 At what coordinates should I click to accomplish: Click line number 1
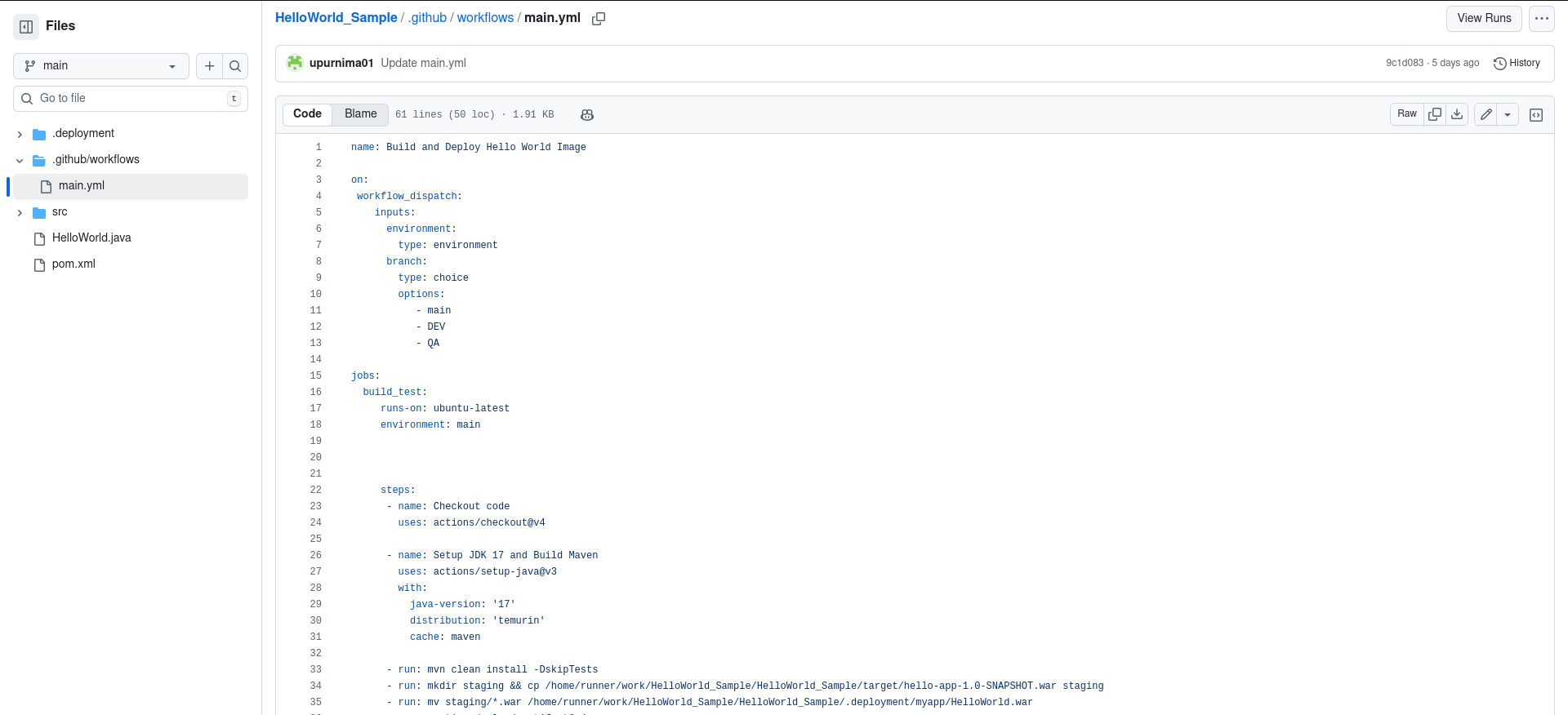tap(318, 148)
